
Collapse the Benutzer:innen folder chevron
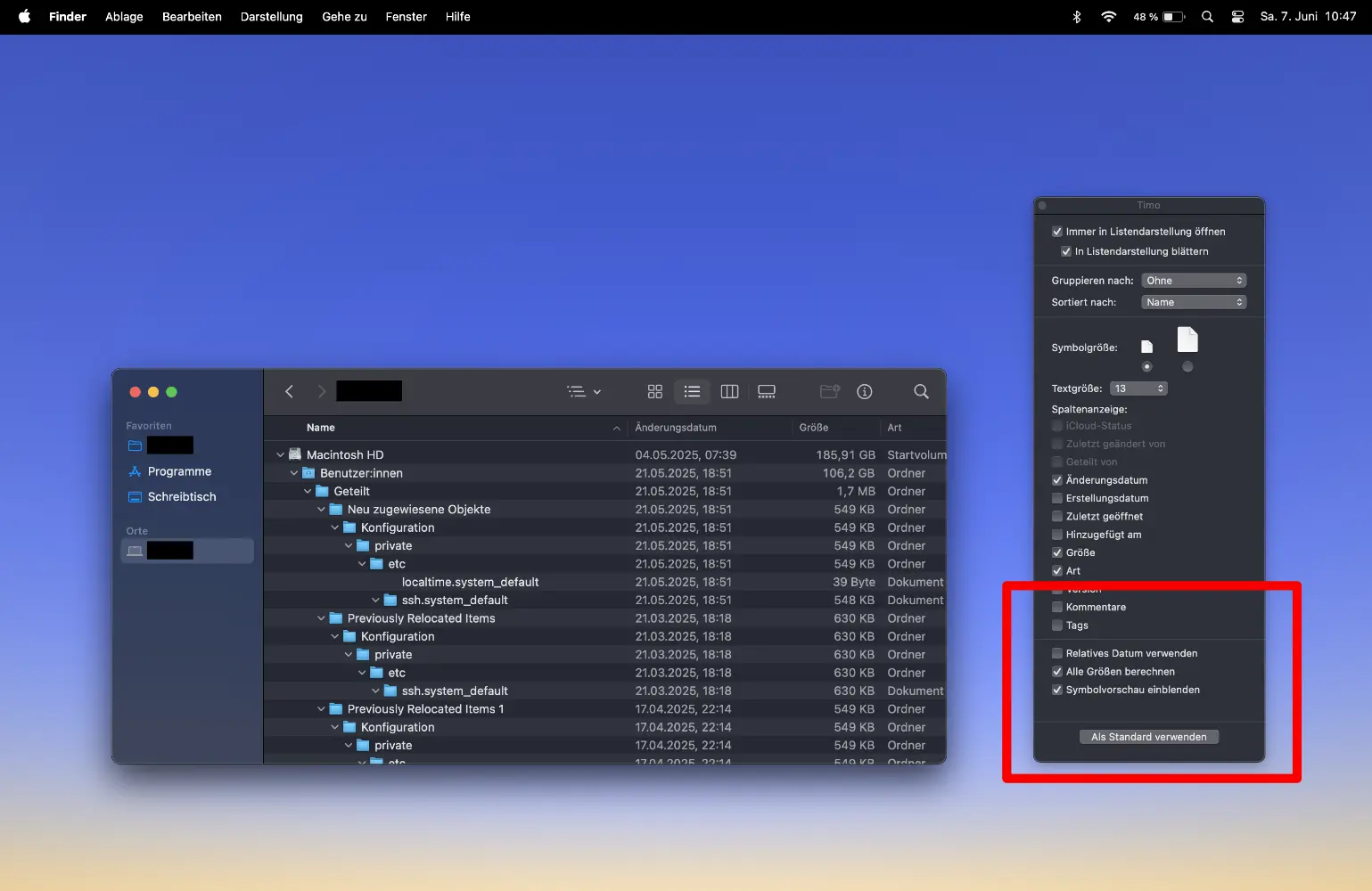coord(293,473)
